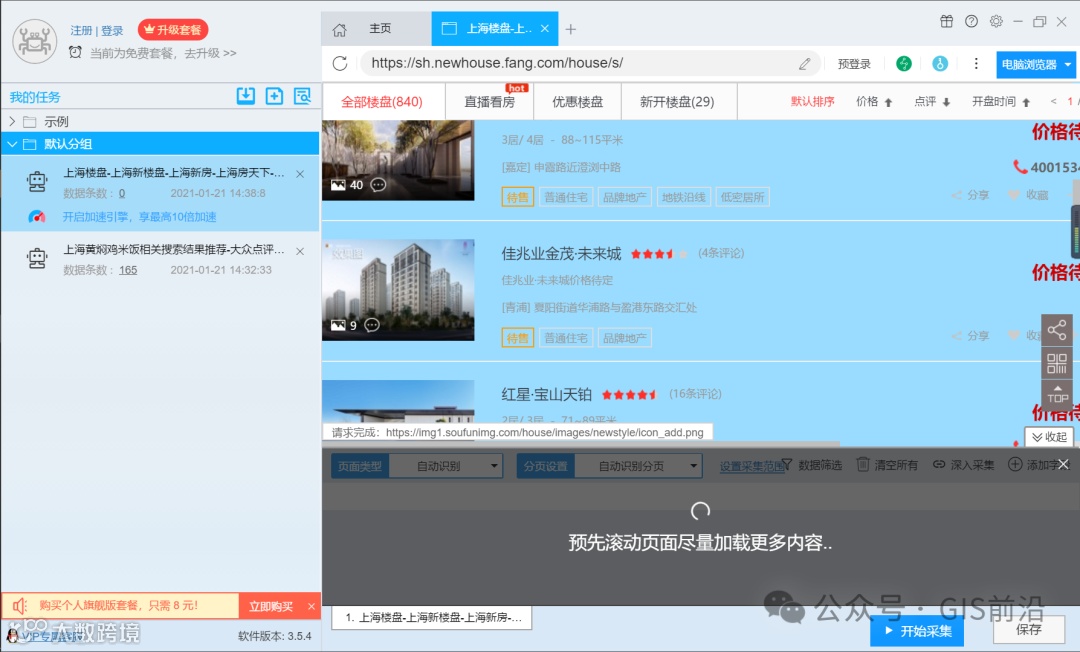Reload the page with the refresh icon

point(340,63)
